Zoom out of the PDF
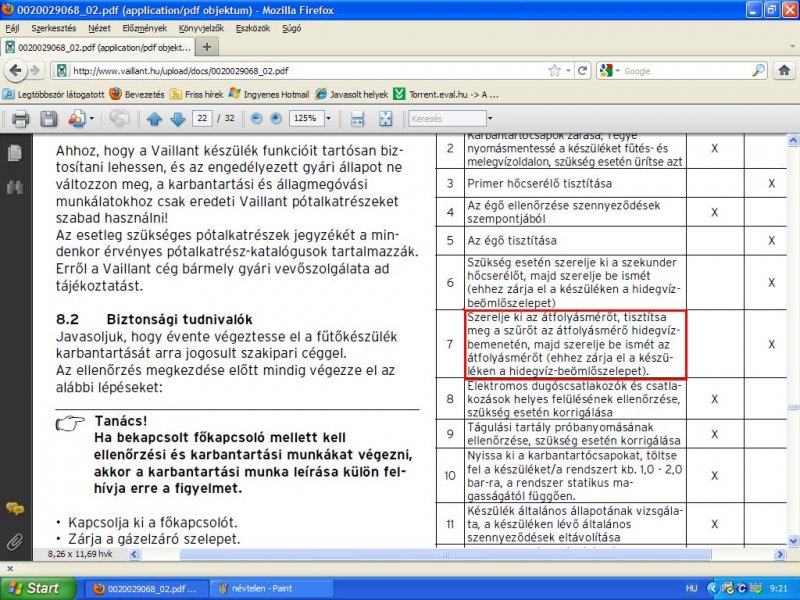Image resolution: width=800 pixels, height=600 pixels. pos(257,118)
